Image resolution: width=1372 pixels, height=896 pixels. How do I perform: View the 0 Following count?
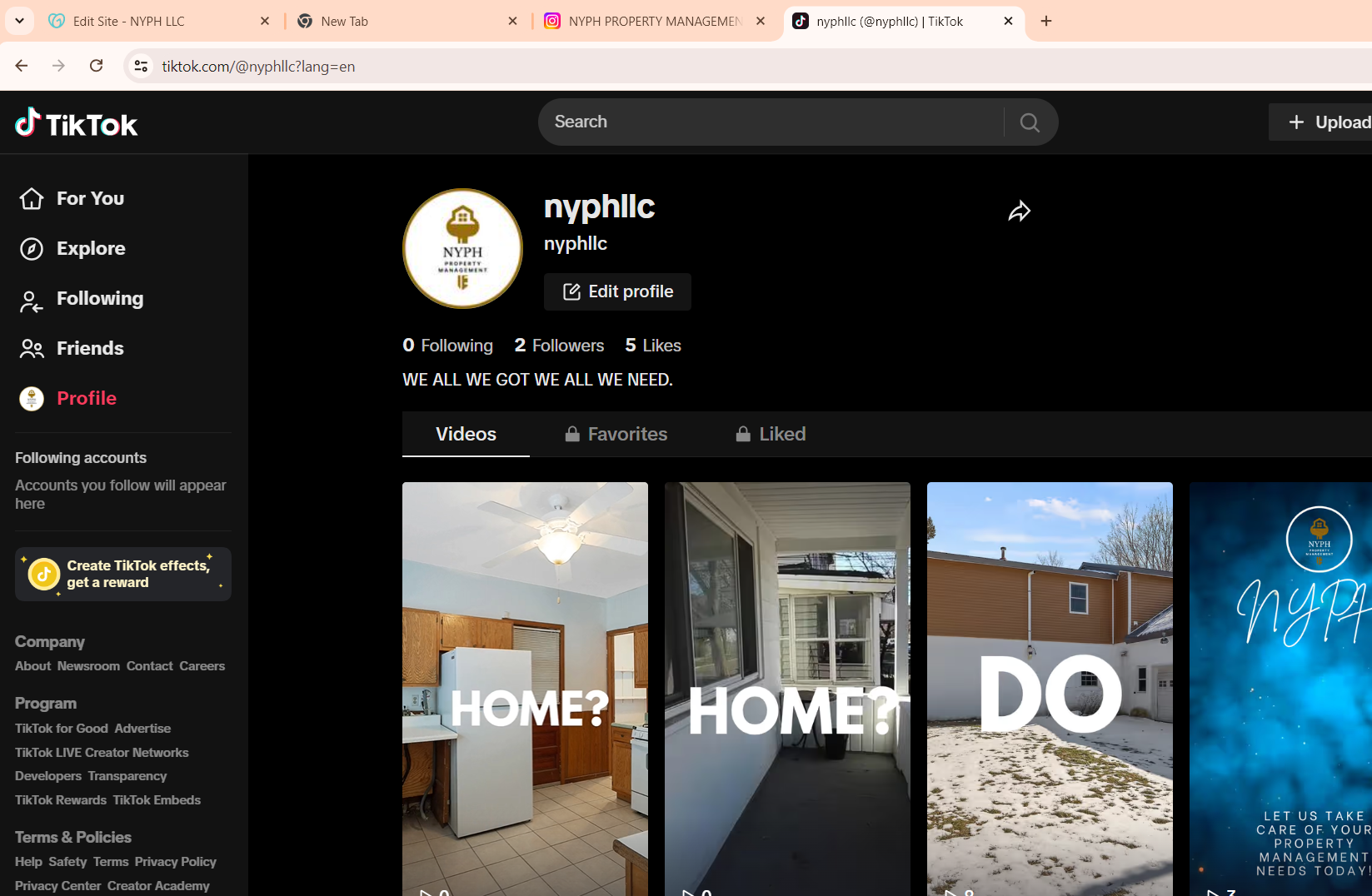pyautogui.click(x=447, y=345)
